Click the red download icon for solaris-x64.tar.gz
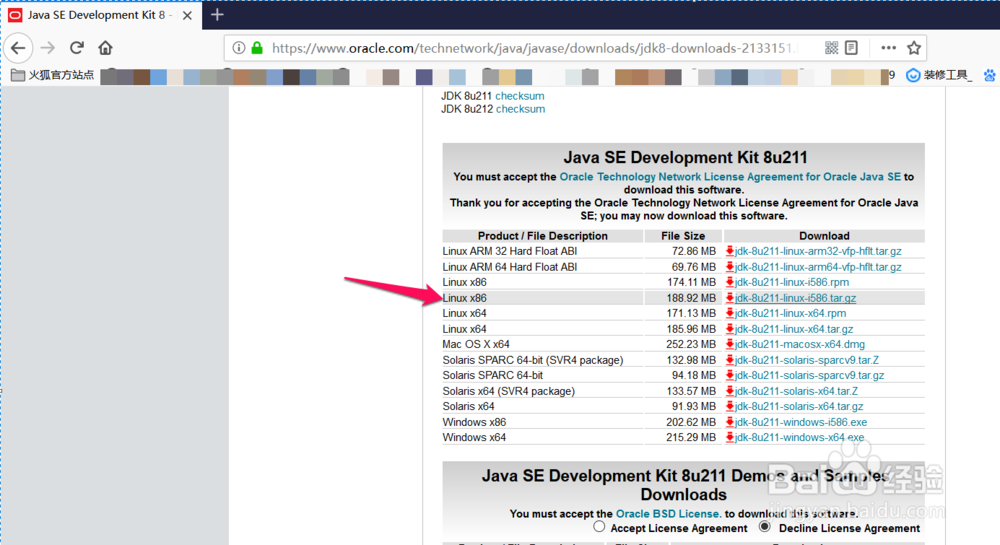Screen dimensions: 1000x545 click(730, 407)
